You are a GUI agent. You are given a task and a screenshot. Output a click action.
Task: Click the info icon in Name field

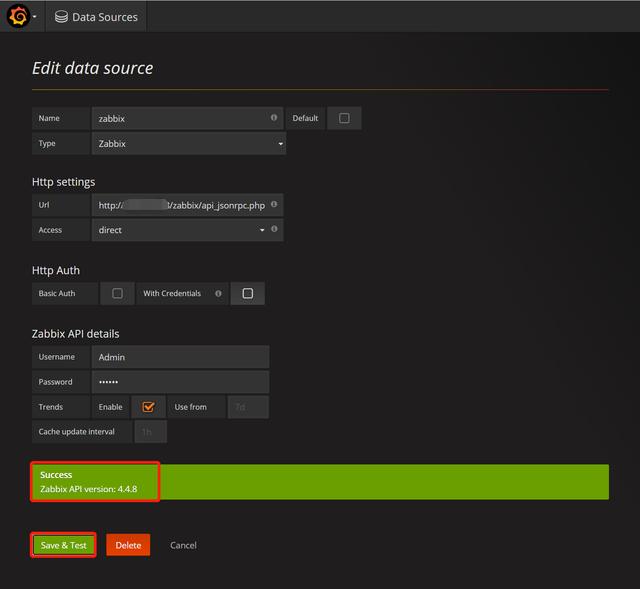point(274,118)
